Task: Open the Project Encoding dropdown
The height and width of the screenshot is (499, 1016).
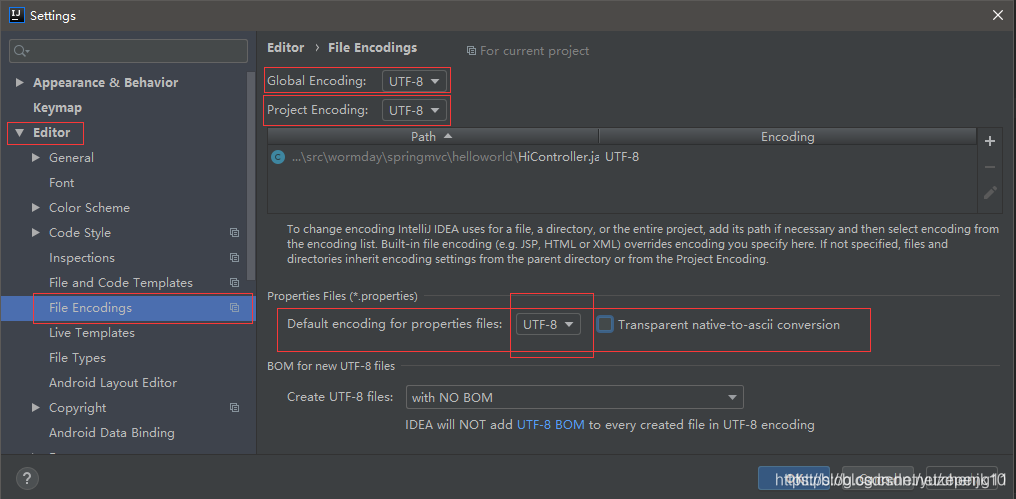Action: (415, 110)
